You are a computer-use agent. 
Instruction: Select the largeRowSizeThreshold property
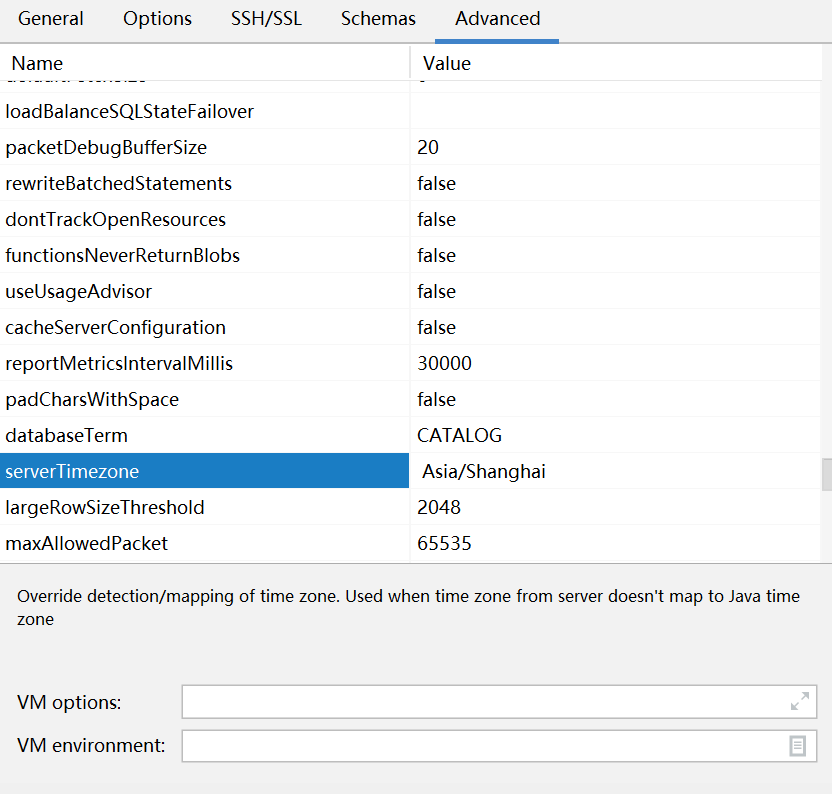coord(204,507)
